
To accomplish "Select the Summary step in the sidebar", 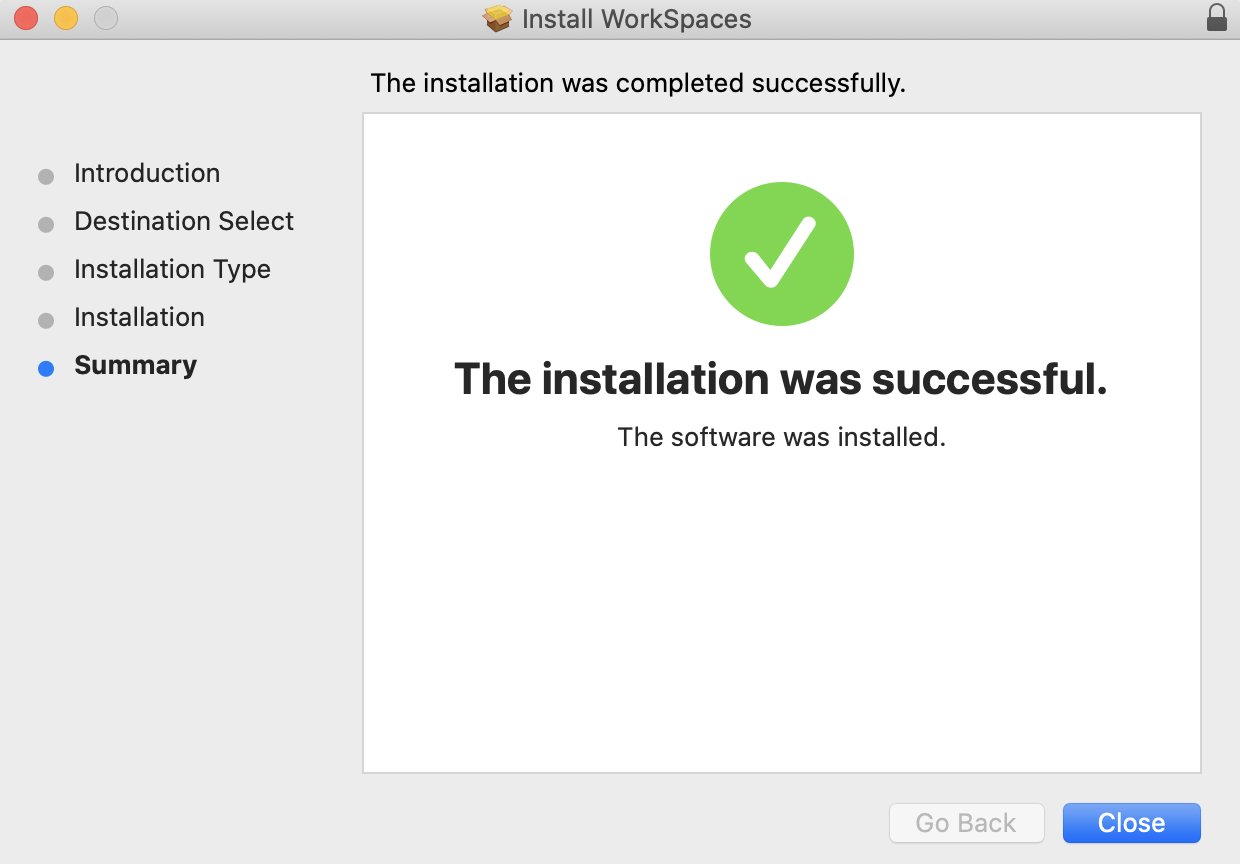I will (x=135, y=365).
